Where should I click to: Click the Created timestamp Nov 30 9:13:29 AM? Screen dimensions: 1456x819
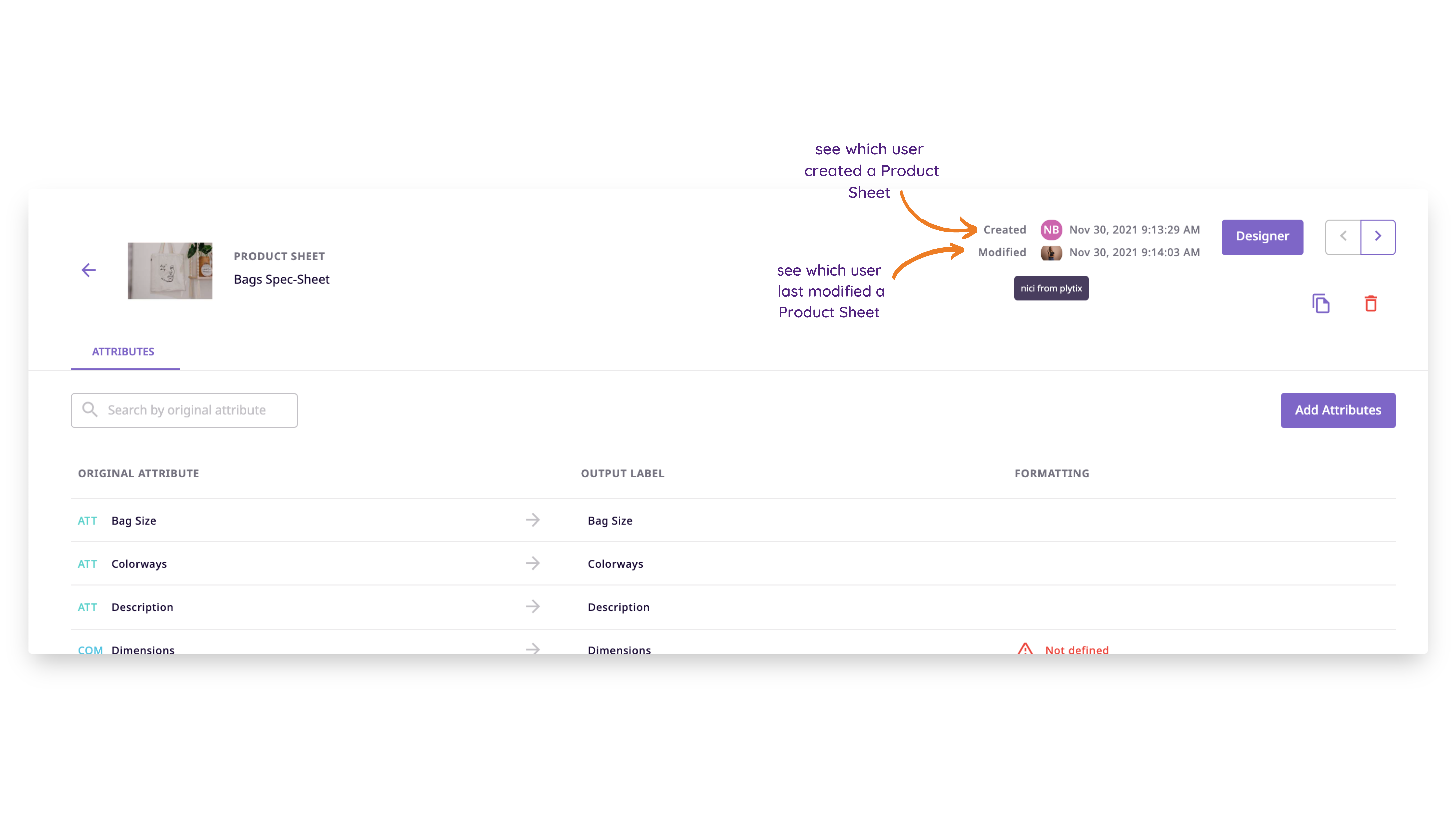click(1134, 230)
